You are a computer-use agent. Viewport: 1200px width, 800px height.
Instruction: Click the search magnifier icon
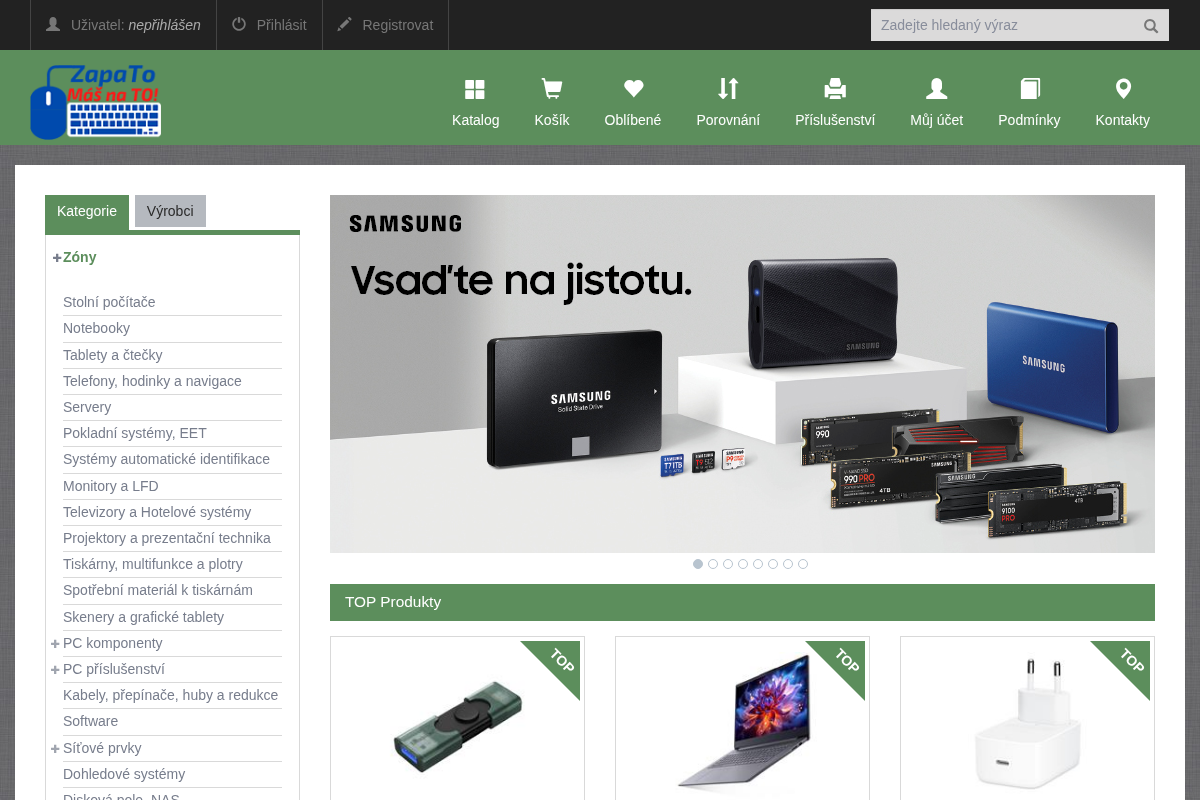[x=1151, y=26]
